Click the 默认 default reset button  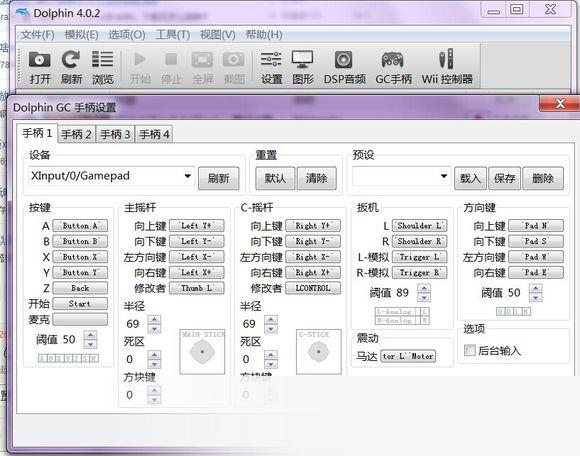point(275,178)
